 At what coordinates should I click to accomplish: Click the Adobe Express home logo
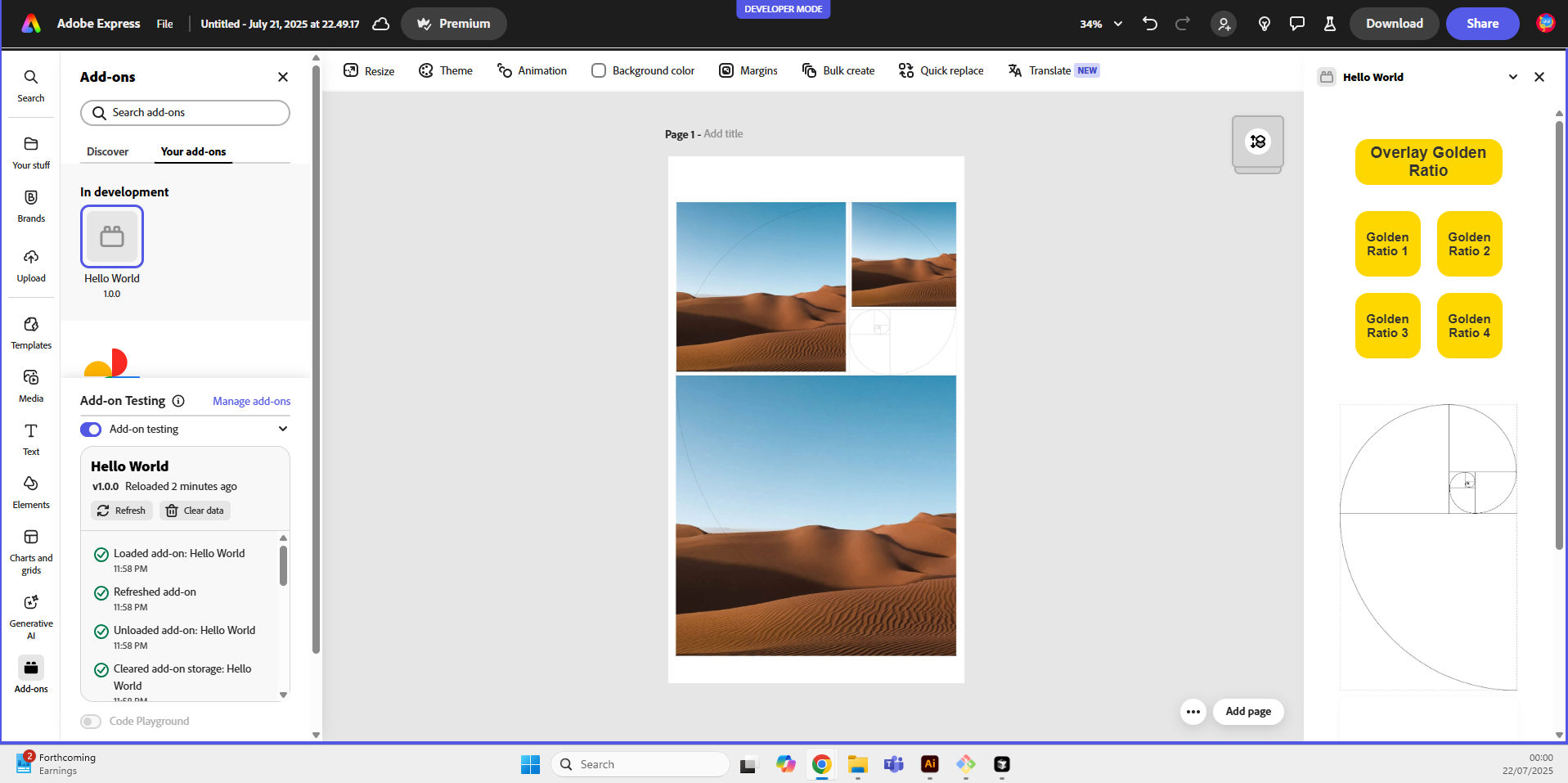pos(31,24)
